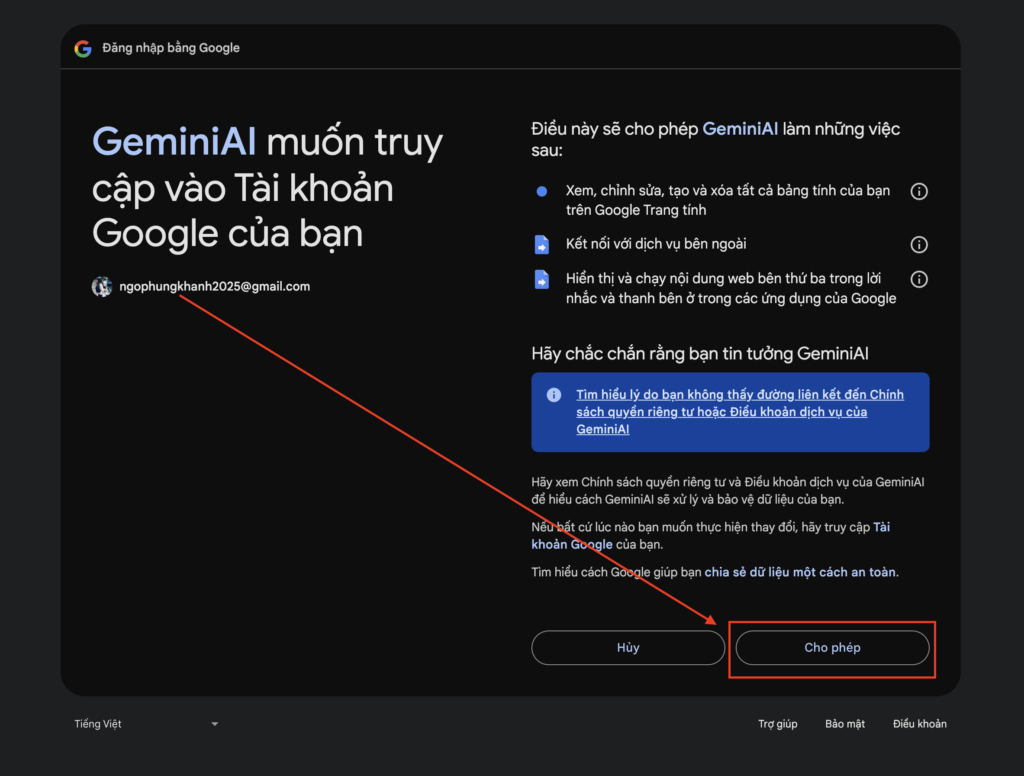Click the 'Đăng nhập bằng Google' header text
The image size is (1024, 776).
click(171, 48)
